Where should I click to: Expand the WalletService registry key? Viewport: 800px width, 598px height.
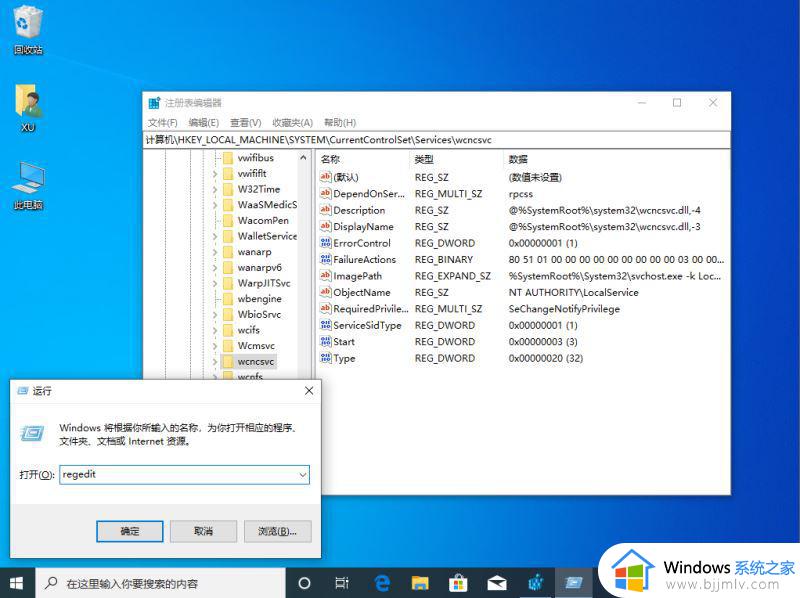click(x=215, y=237)
